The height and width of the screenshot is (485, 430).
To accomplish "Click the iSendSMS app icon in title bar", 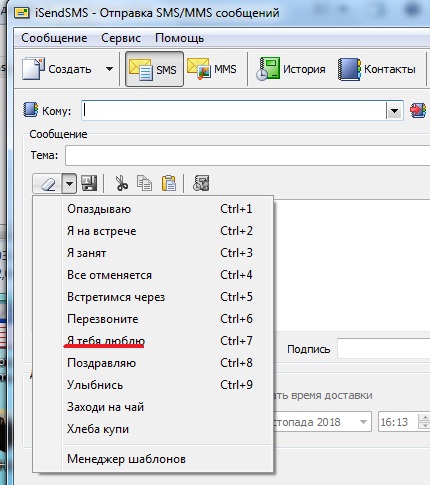I will point(22,13).
